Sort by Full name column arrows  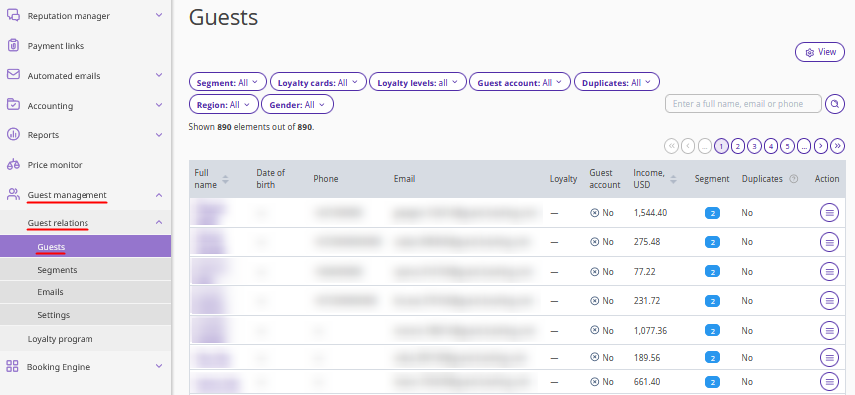(x=225, y=179)
